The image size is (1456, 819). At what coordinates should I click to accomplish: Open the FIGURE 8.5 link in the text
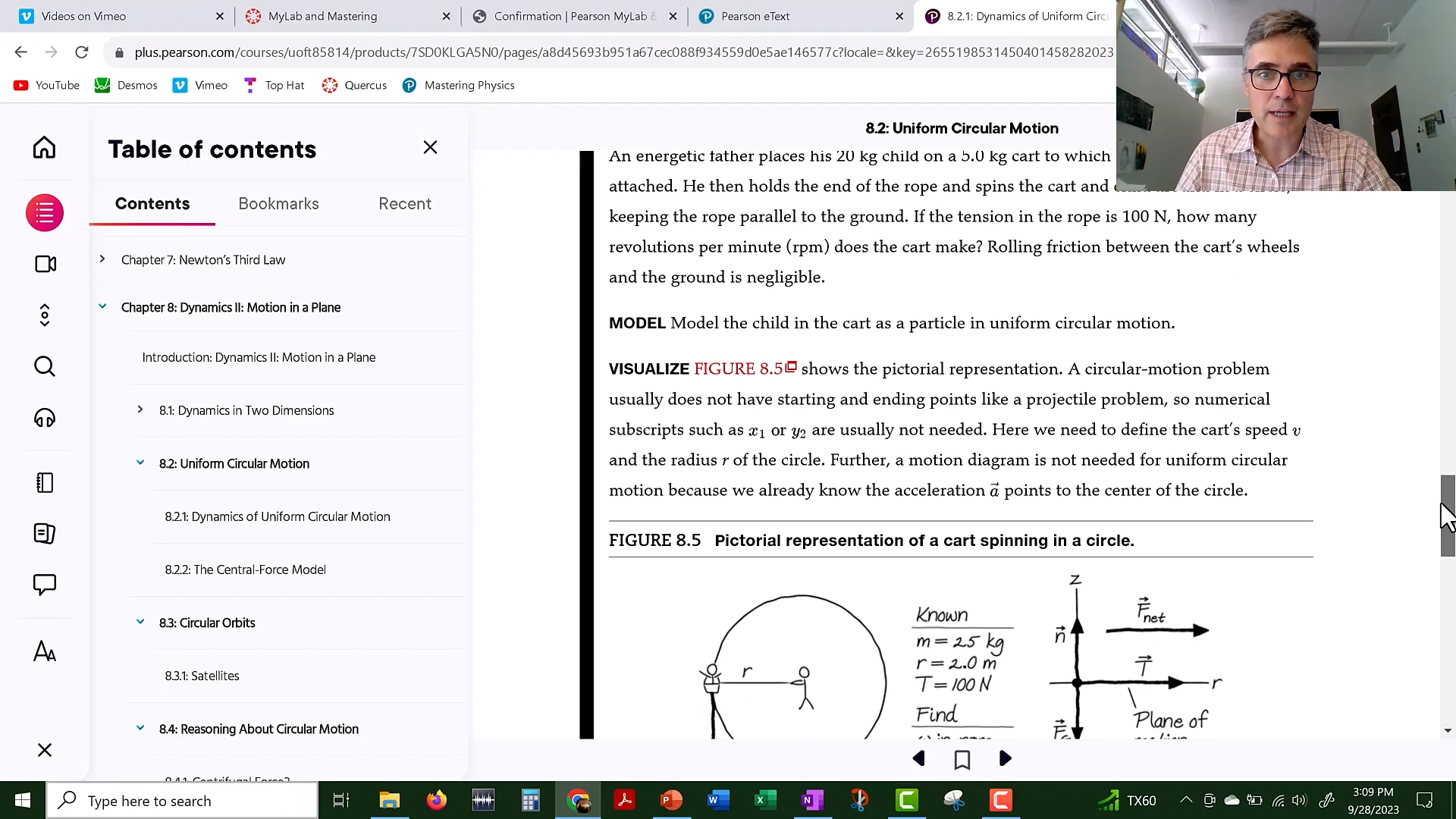[739, 369]
